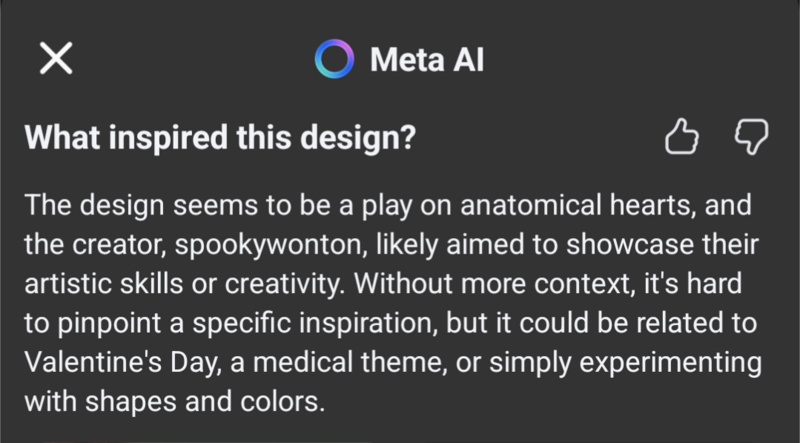Click the word 'showcase' in the response
800x443 pixels.
coord(630,244)
